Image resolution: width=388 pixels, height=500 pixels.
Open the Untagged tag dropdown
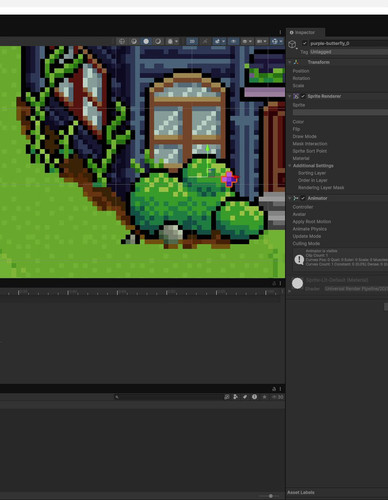348,52
